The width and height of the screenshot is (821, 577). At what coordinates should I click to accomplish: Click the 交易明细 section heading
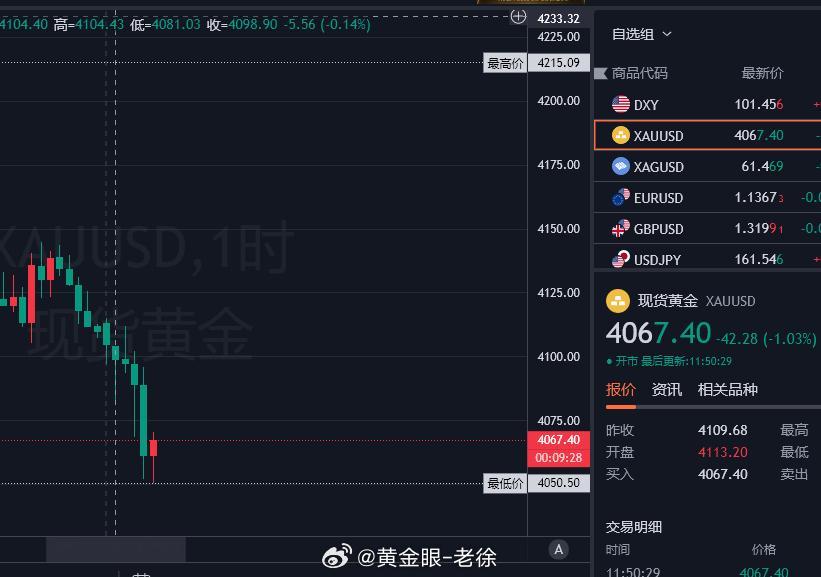[634, 527]
